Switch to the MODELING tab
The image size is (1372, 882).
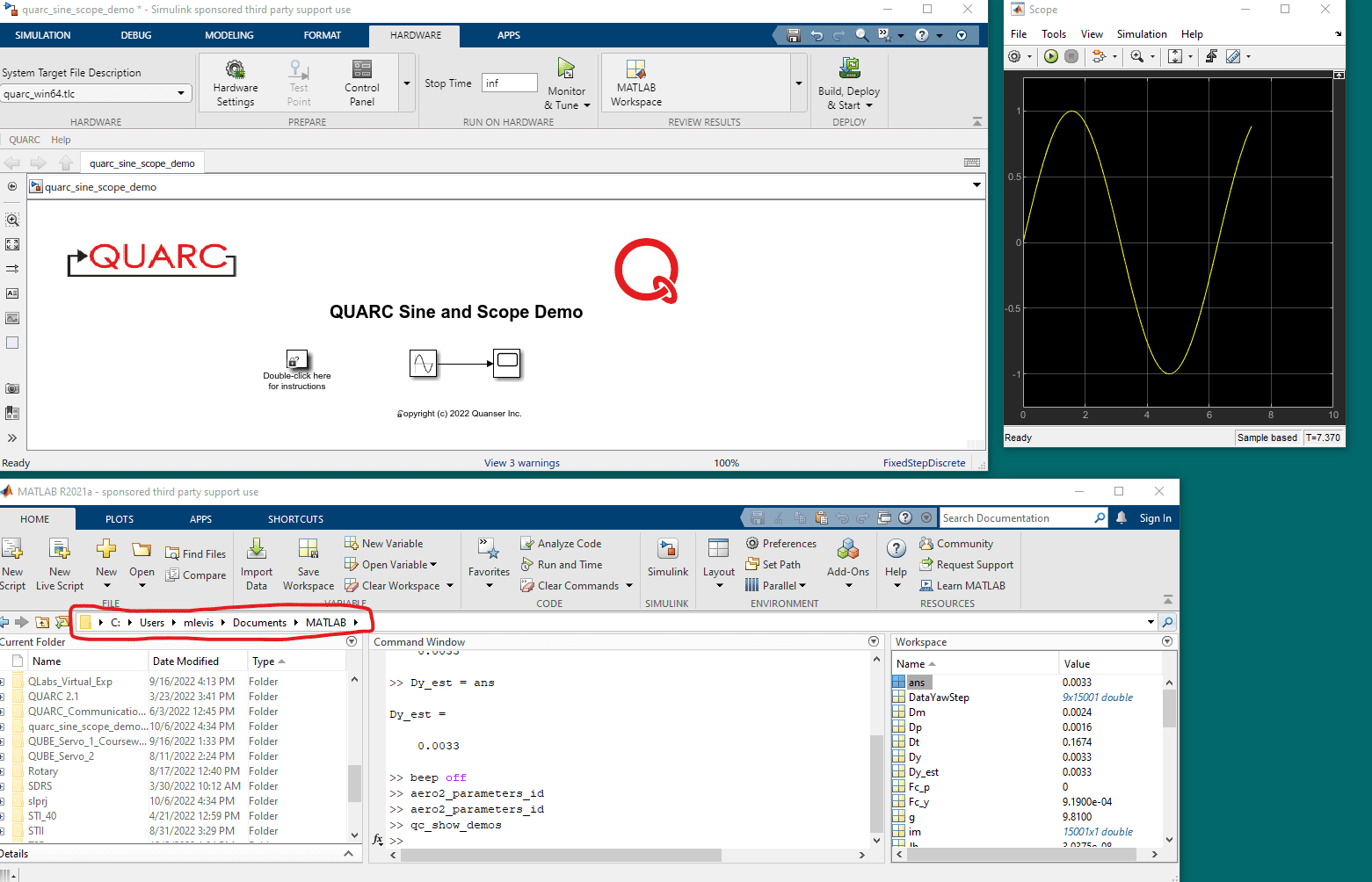click(x=229, y=35)
